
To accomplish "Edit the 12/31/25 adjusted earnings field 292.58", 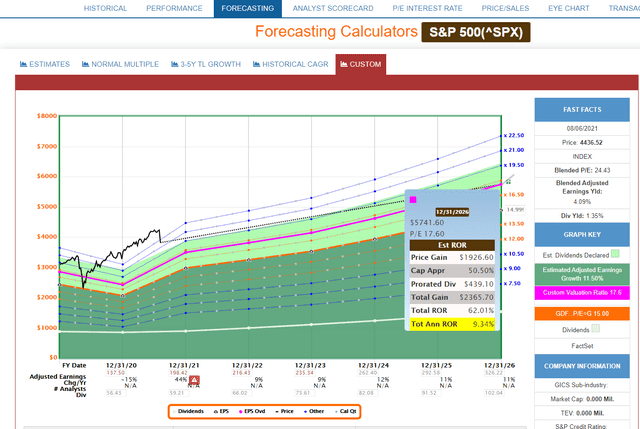I will (431, 373).
